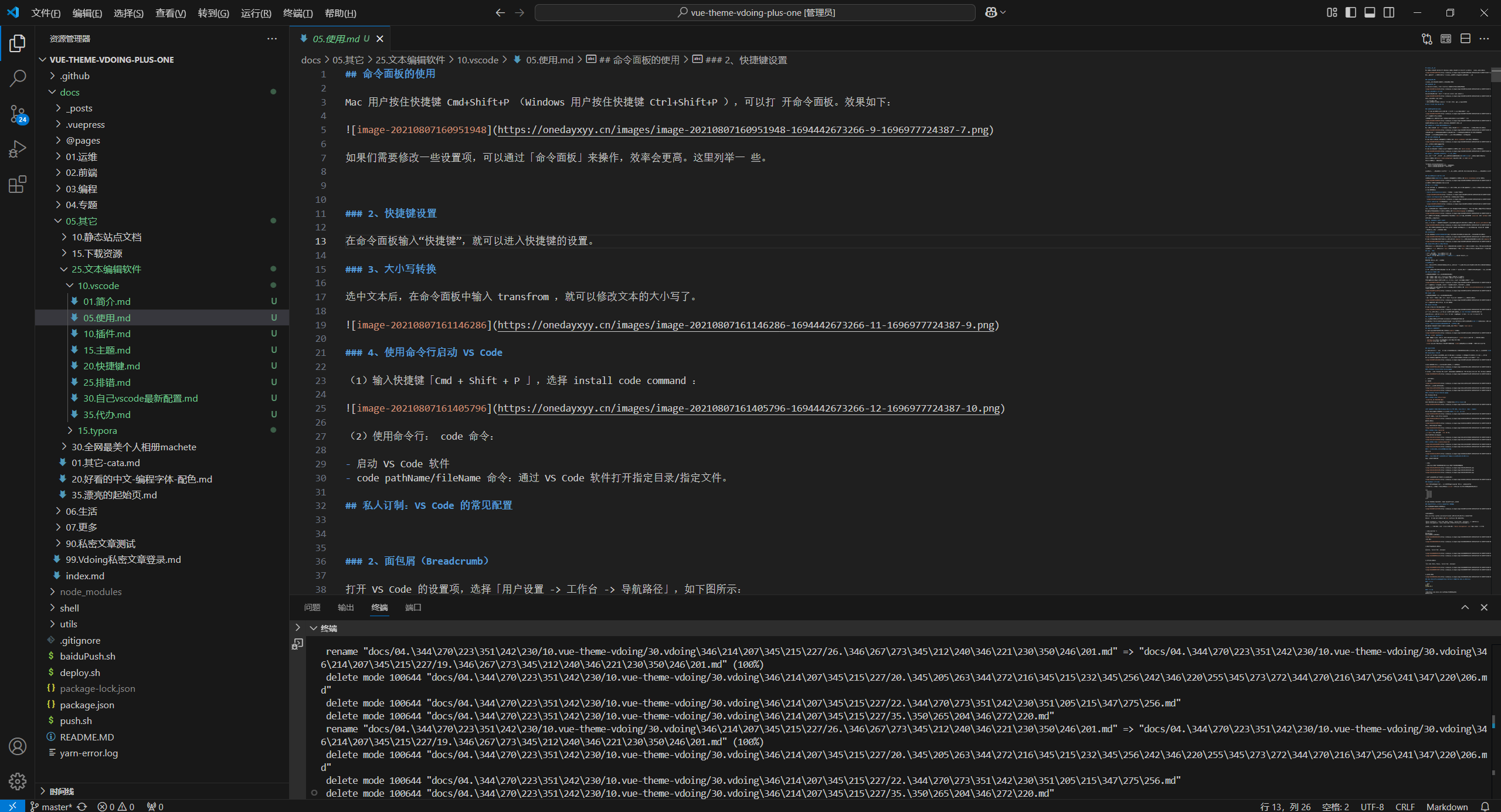Switch to the 端口 panel tab
Image resolution: width=1501 pixels, height=812 pixels.
pos(413,607)
